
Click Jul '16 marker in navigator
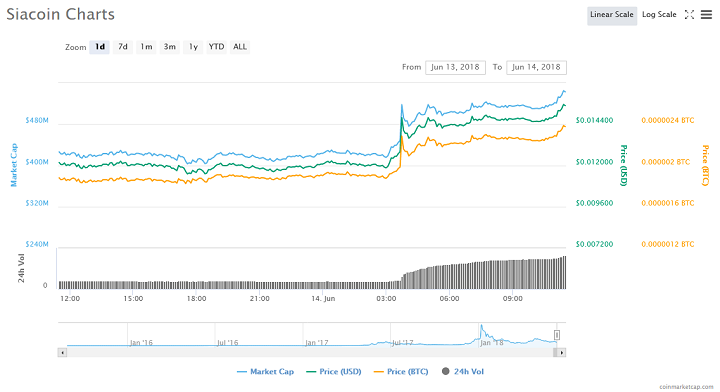click(x=227, y=342)
